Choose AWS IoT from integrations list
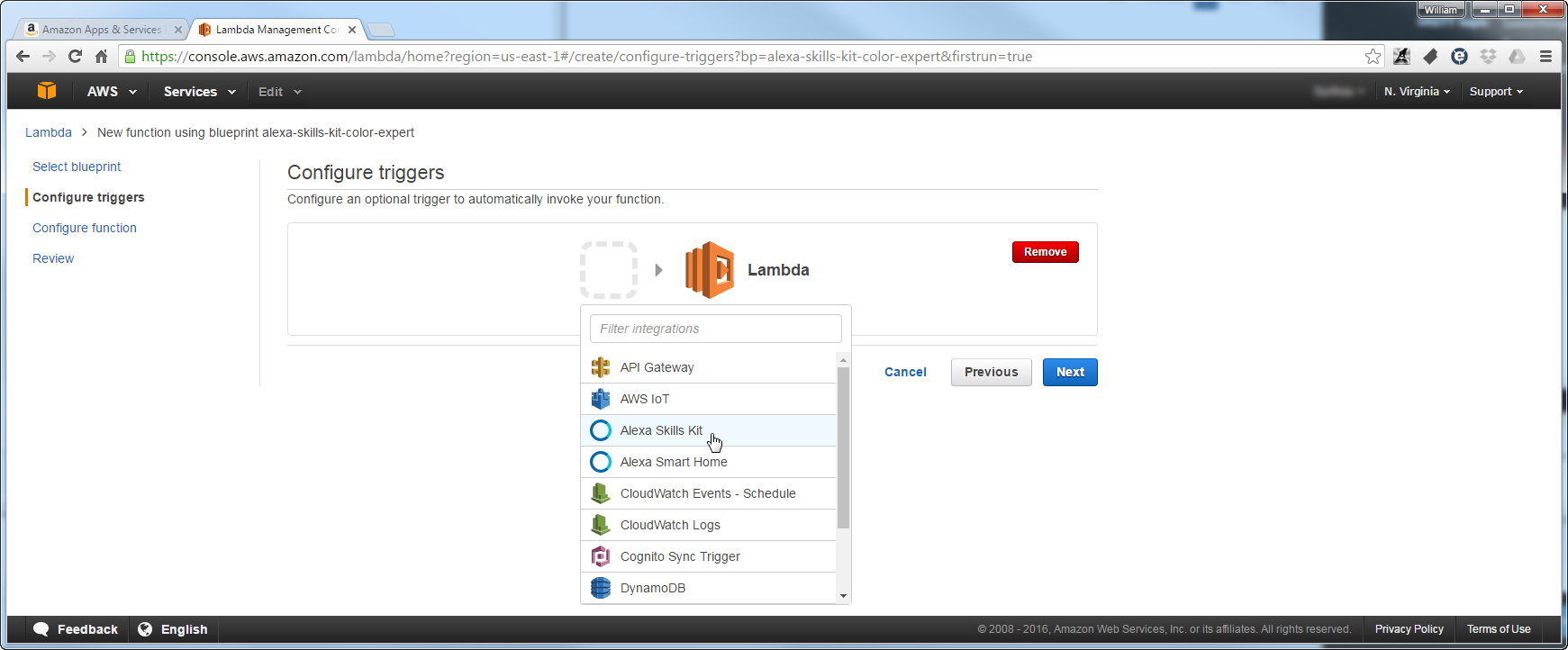 pos(709,399)
